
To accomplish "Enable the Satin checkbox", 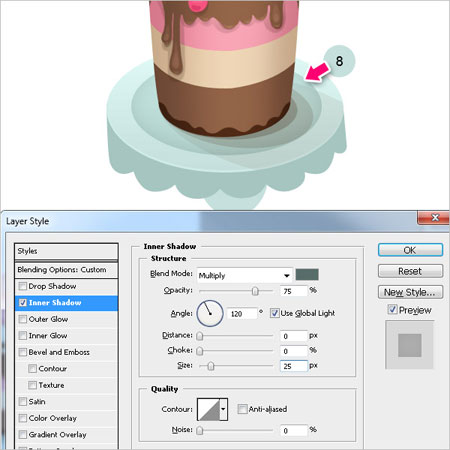I will [23, 402].
